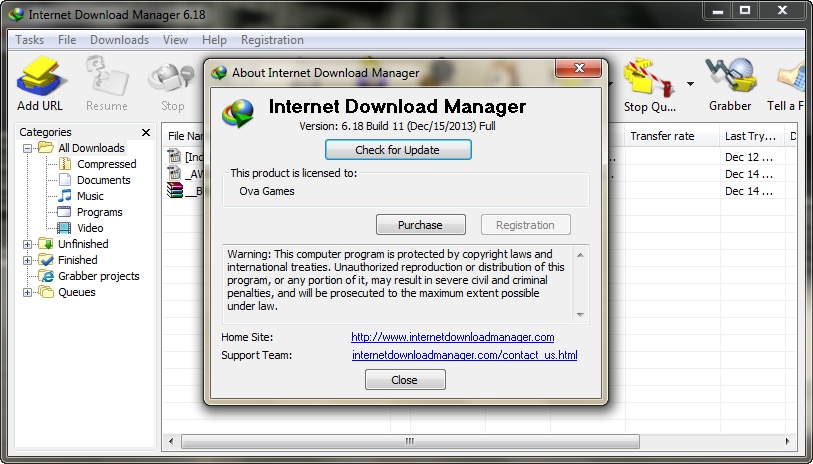
Task: Open the Downloads menu
Action: click(x=119, y=40)
